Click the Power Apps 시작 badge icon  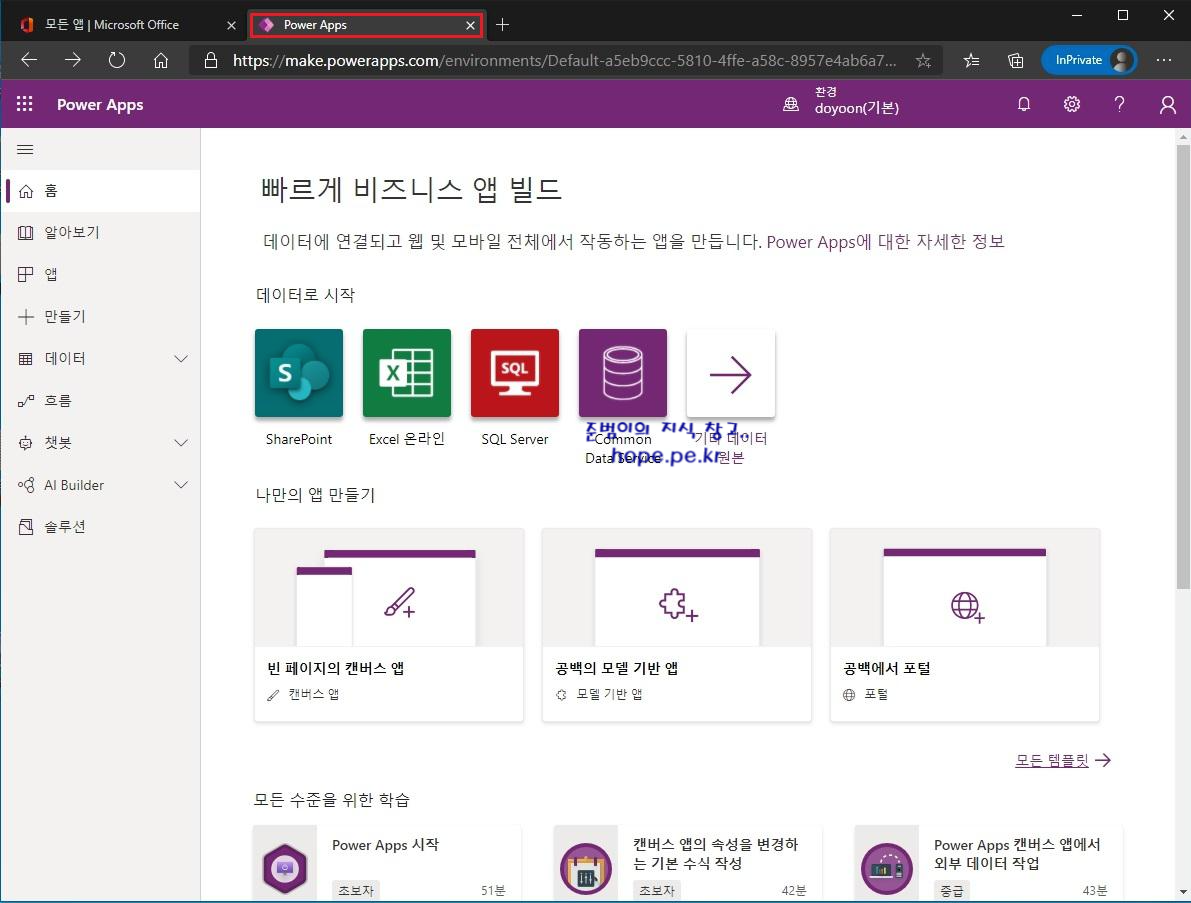pos(285,868)
